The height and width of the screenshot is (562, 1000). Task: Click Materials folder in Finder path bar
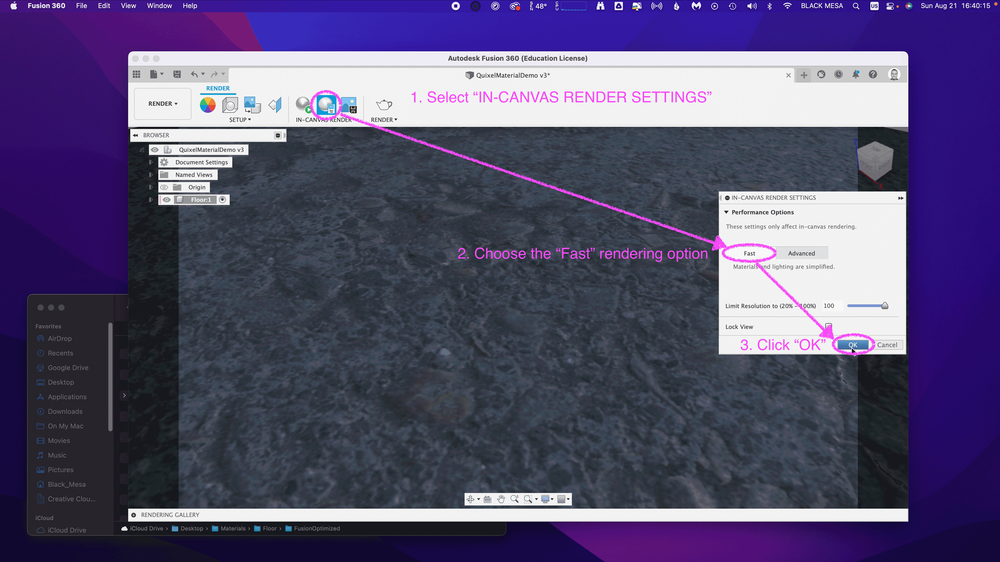(228, 529)
